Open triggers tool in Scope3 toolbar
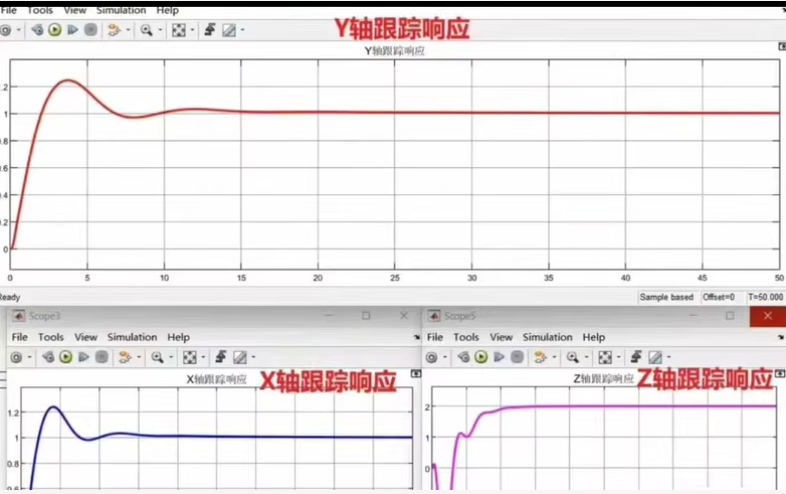The image size is (786, 494). (221, 357)
